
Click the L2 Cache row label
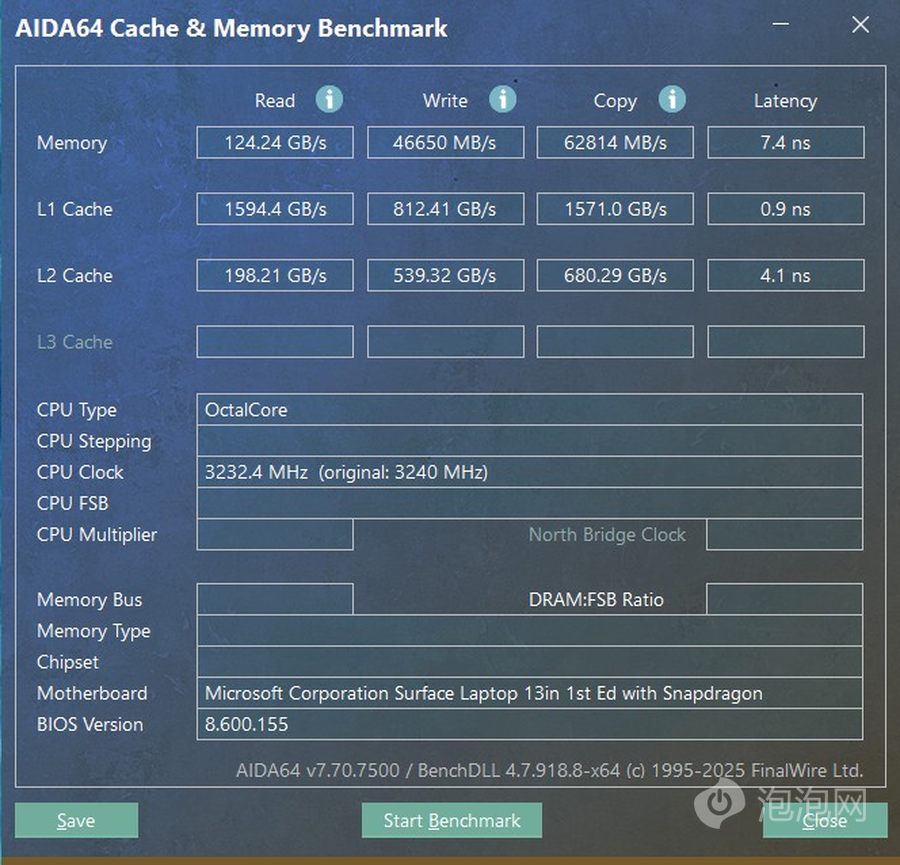(x=75, y=276)
